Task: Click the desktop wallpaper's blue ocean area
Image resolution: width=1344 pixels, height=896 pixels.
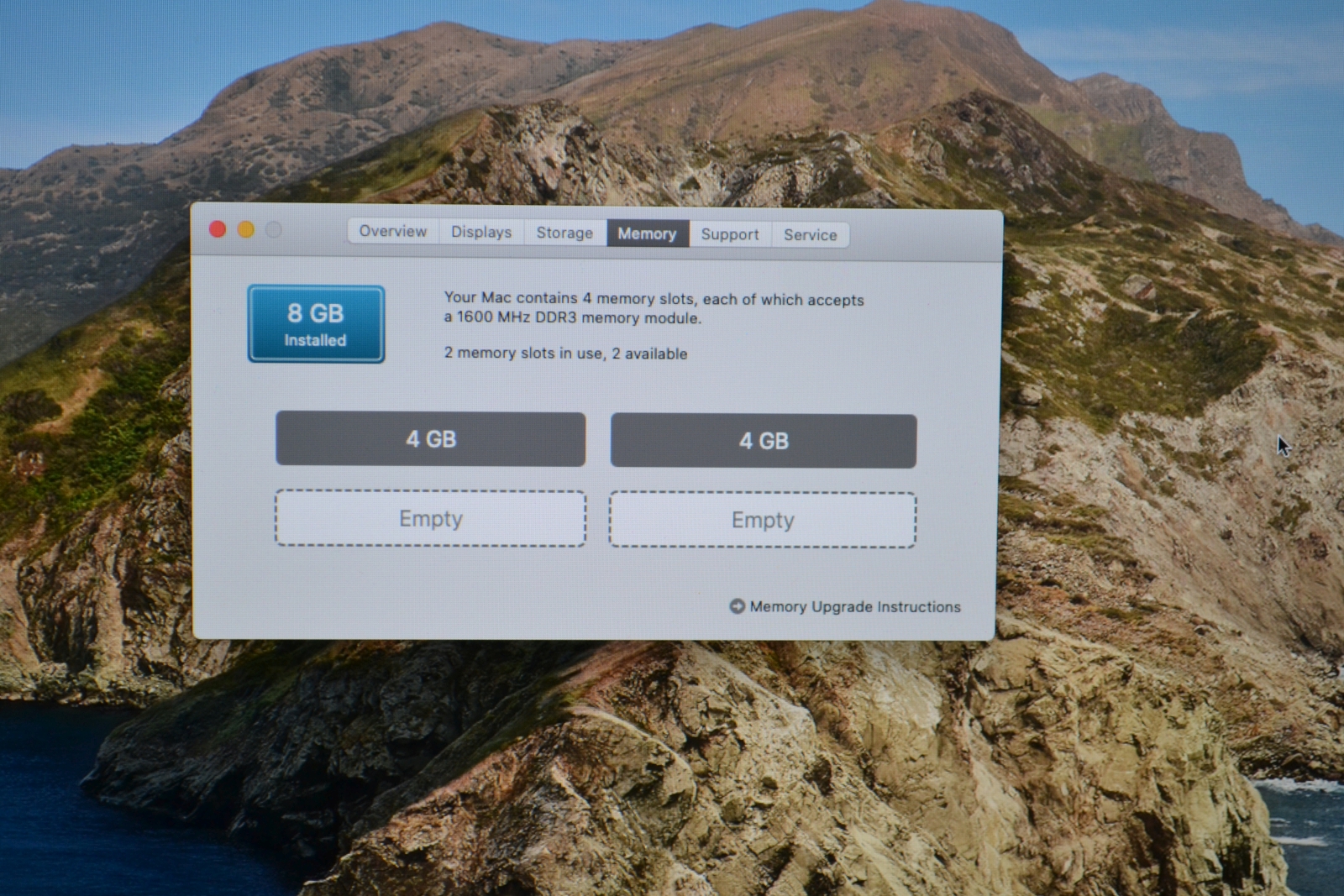Action: [50, 806]
